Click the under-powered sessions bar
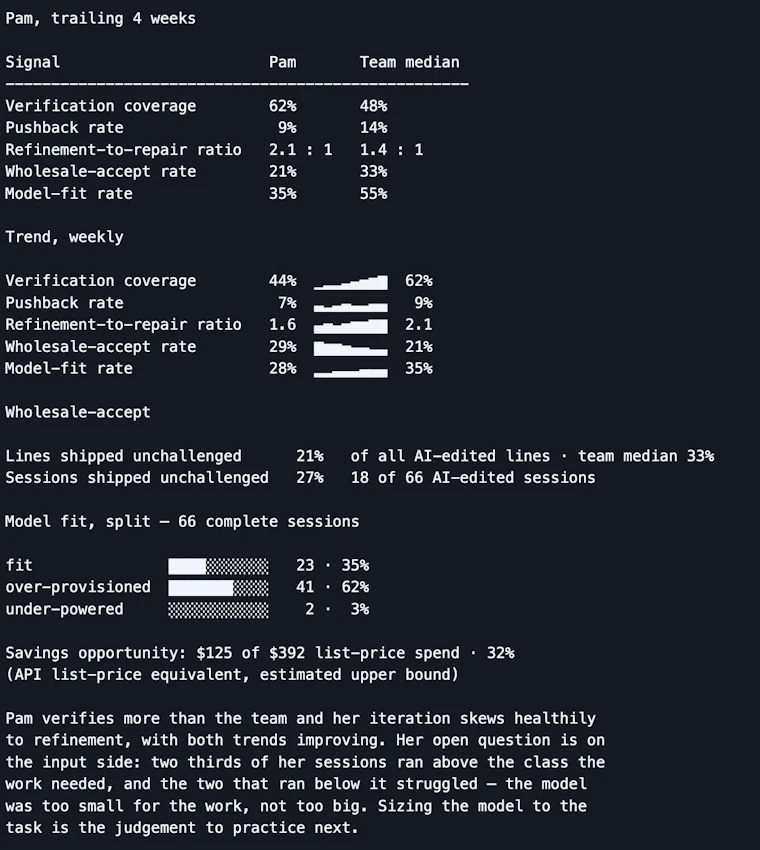This screenshot has width=760, height=850. tap(218, 610)
